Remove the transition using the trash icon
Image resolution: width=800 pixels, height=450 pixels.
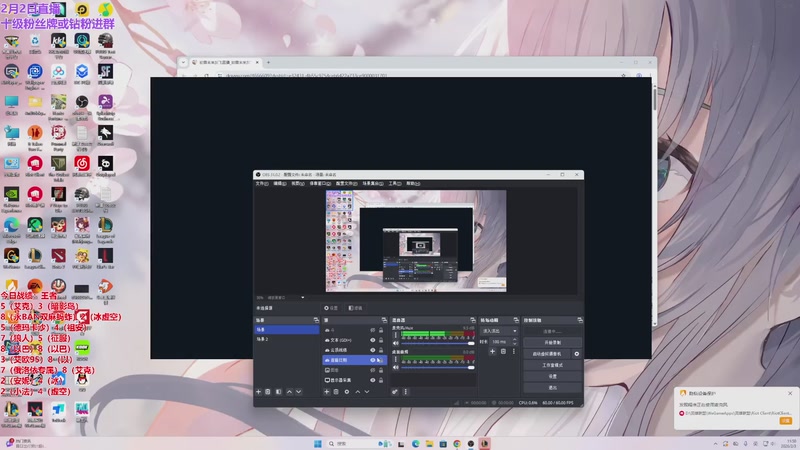(x=503, y=352)
